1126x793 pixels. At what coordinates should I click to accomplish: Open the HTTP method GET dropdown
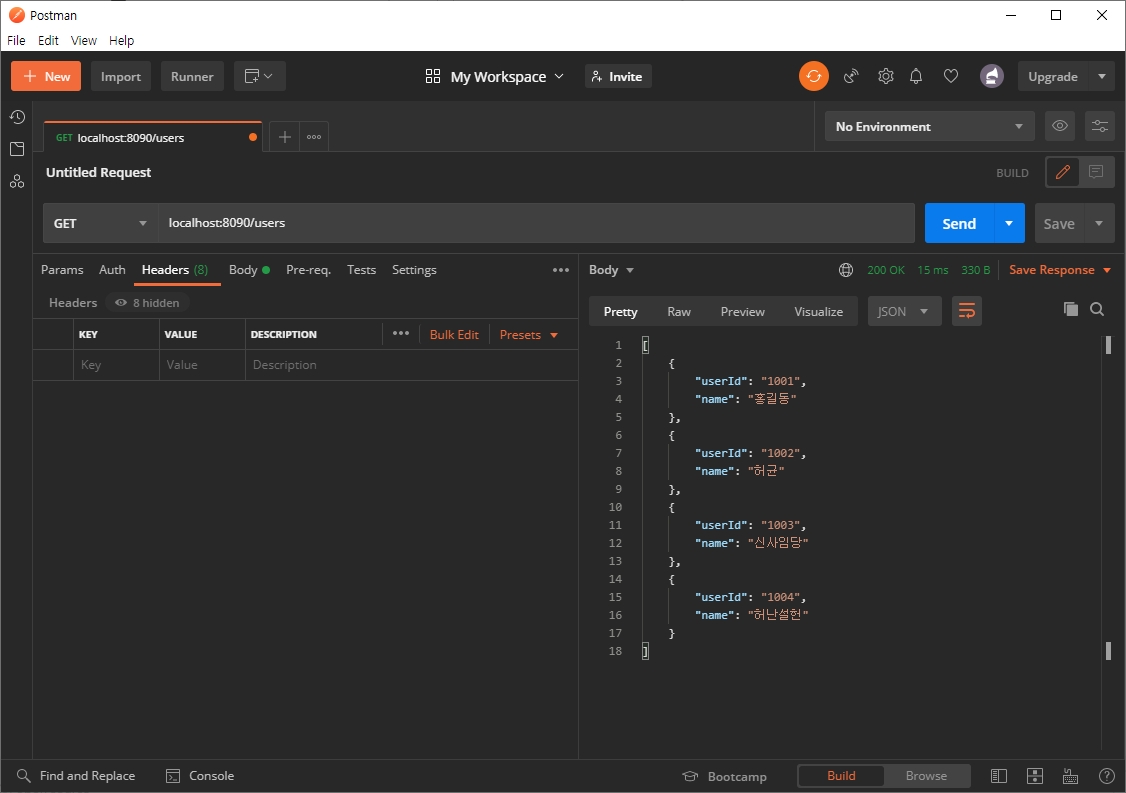tap(101, 223)
